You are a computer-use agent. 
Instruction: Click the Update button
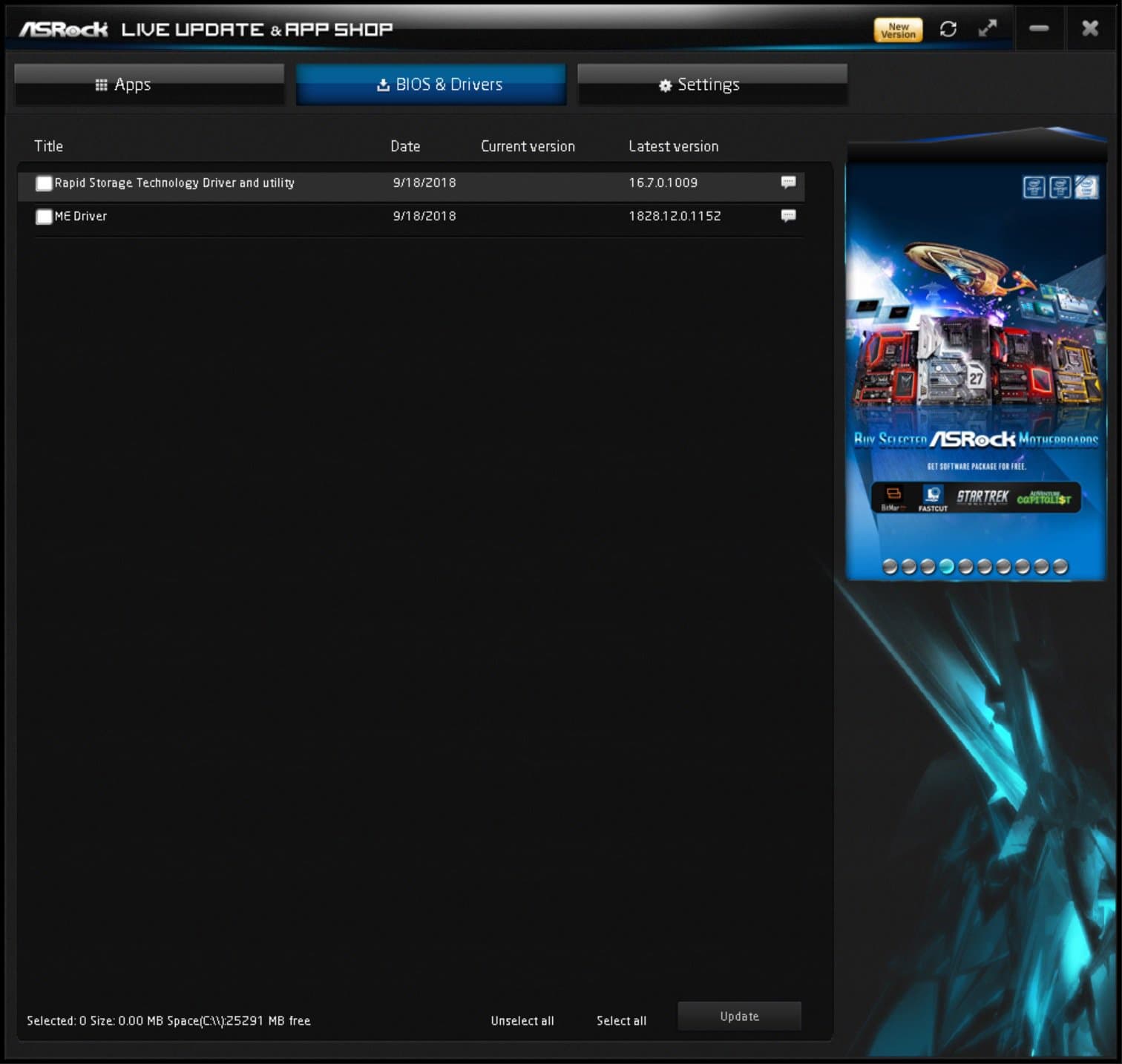(739, 1017)
